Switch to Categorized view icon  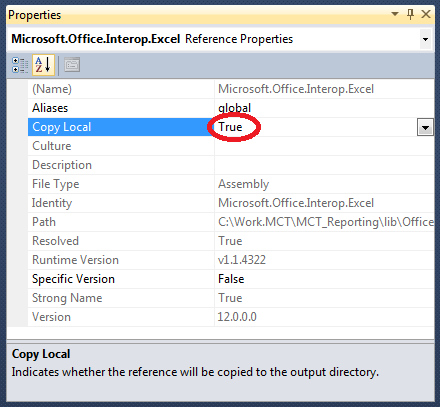coord(20,65)
